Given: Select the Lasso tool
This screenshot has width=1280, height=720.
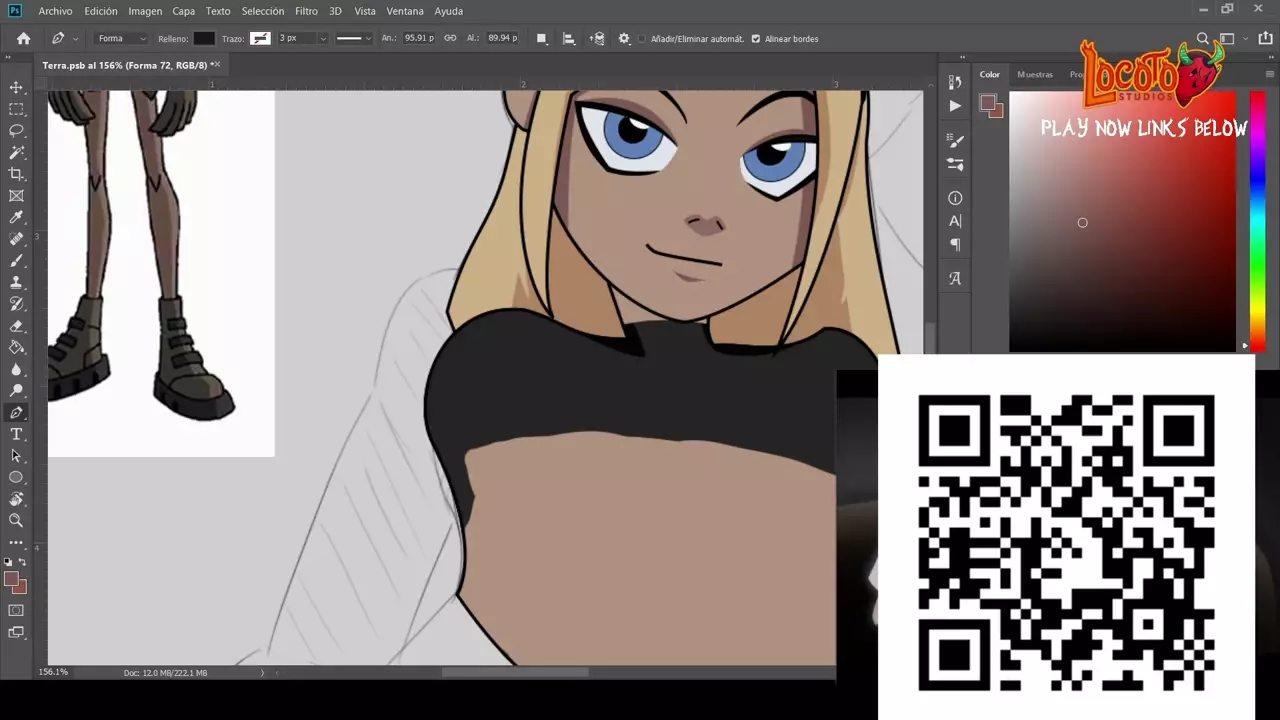Looking at the screenshot, I should click(16, 131).
